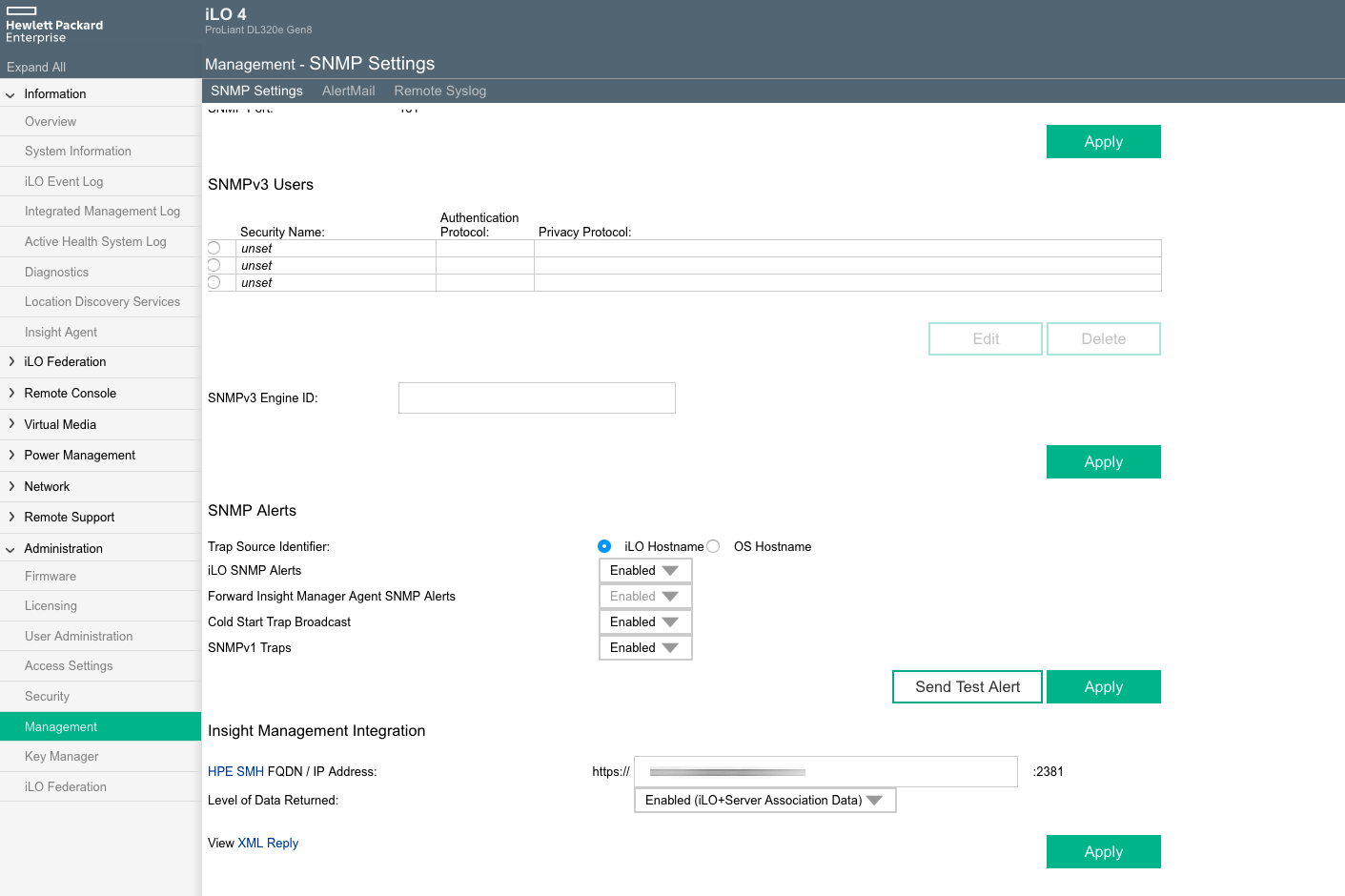Open the Cold Start Trap Broadcast dropdown
The height and width of the screenshot is (896, 1345).
[645, 621]
